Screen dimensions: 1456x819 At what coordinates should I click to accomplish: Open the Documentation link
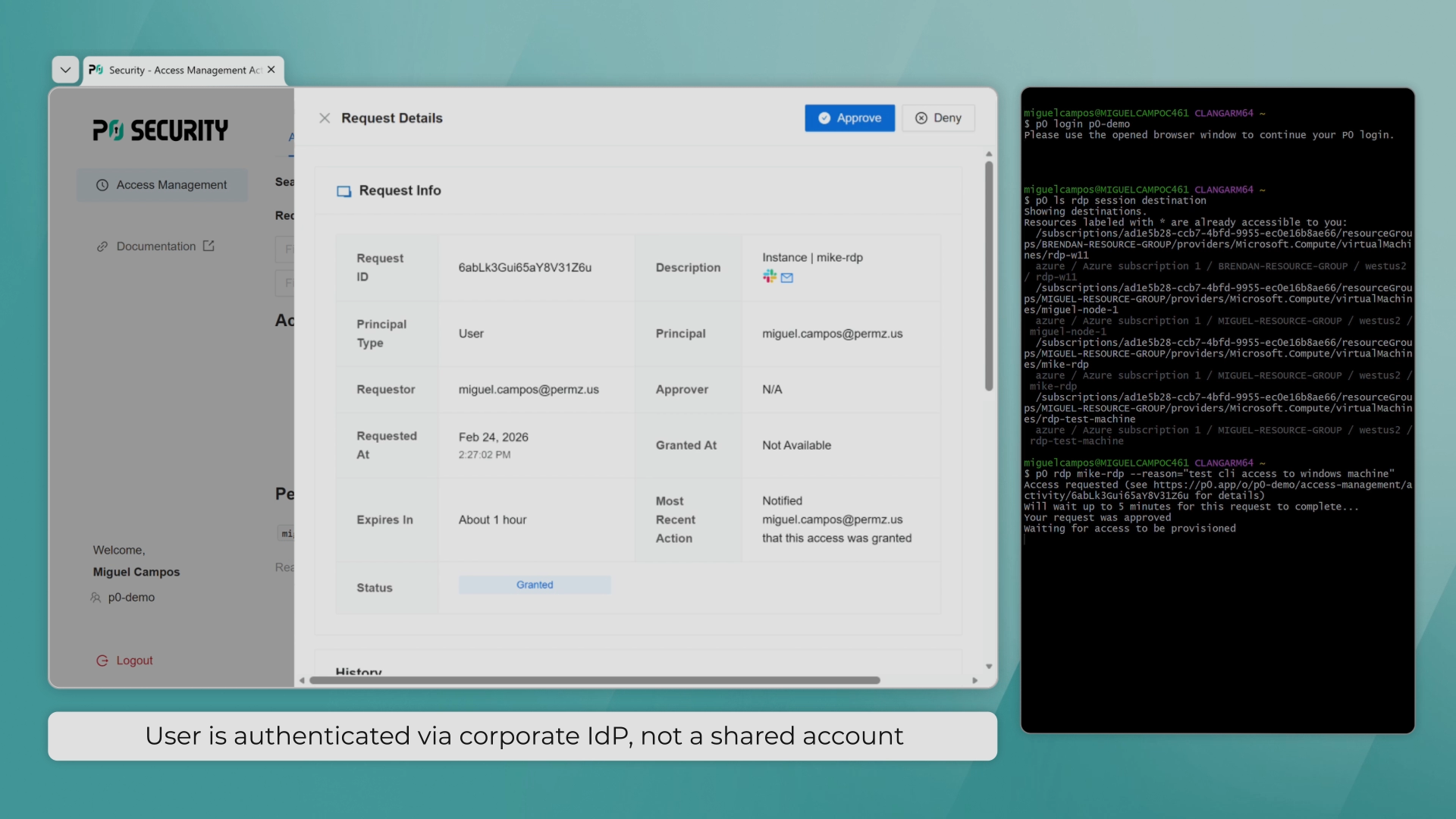155,246
